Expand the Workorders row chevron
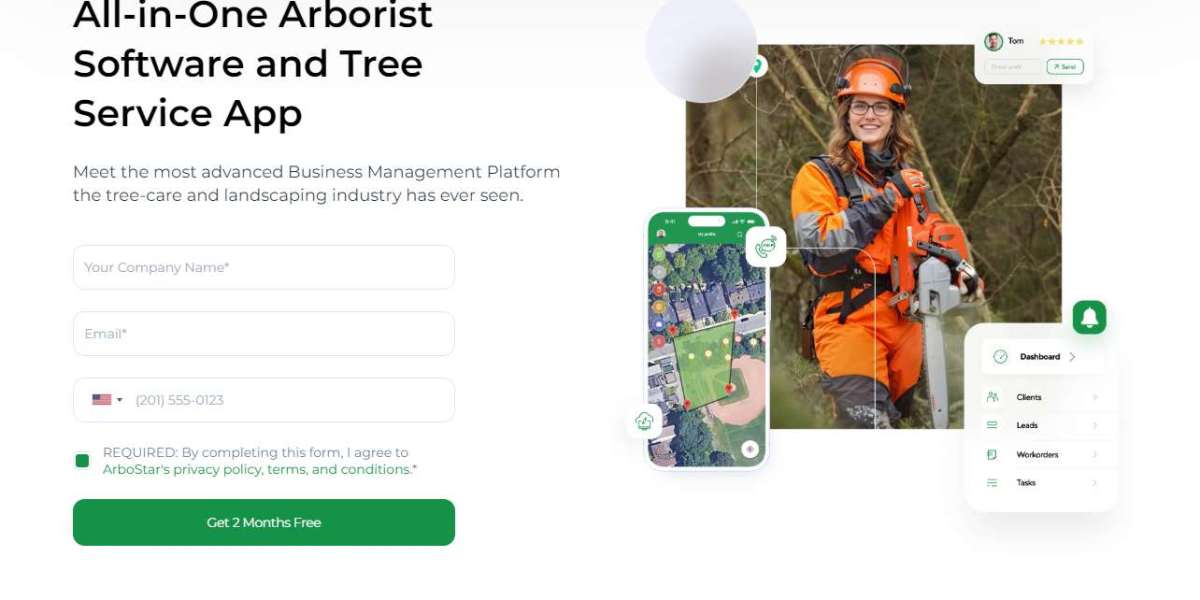Screen dimensions: 1200x600 [x=1095, y=454]
